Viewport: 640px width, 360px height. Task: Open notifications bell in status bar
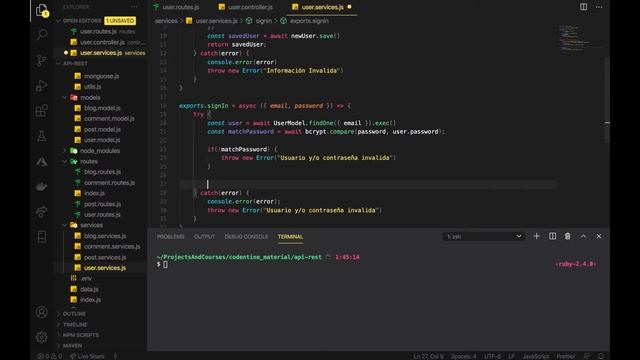(x=601, y=356)
